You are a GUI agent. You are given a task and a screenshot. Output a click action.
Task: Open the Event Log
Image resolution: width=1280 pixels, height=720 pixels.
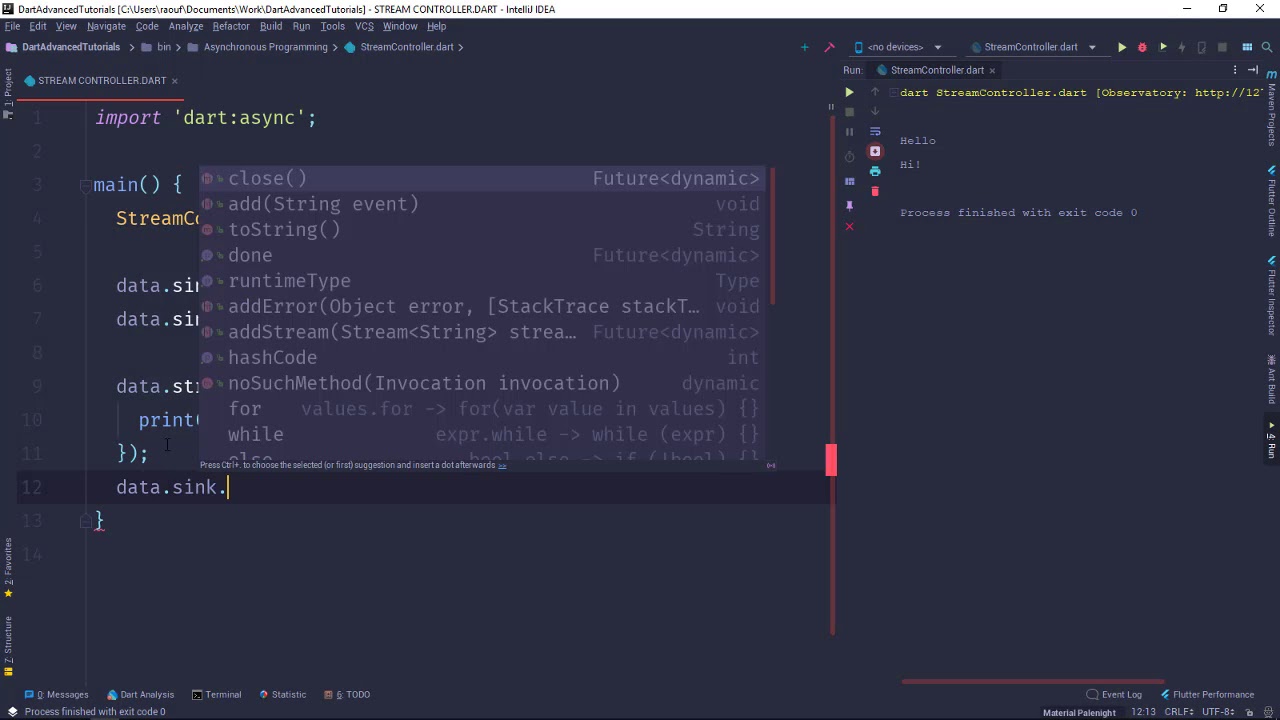(x=1114, y=694)
